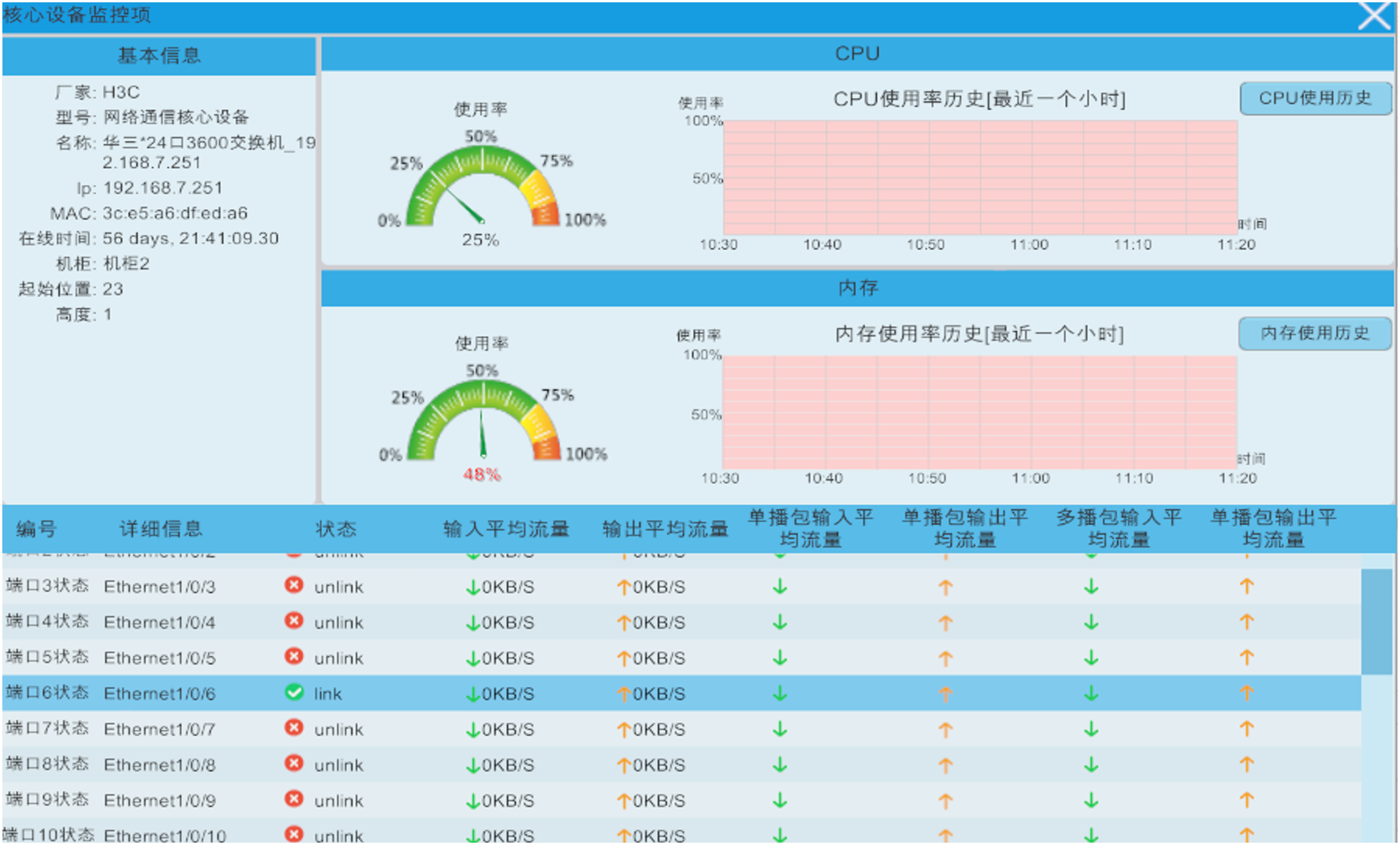Click the red unlink icon for Ethernet1/0/7

[x=294, y=728]
